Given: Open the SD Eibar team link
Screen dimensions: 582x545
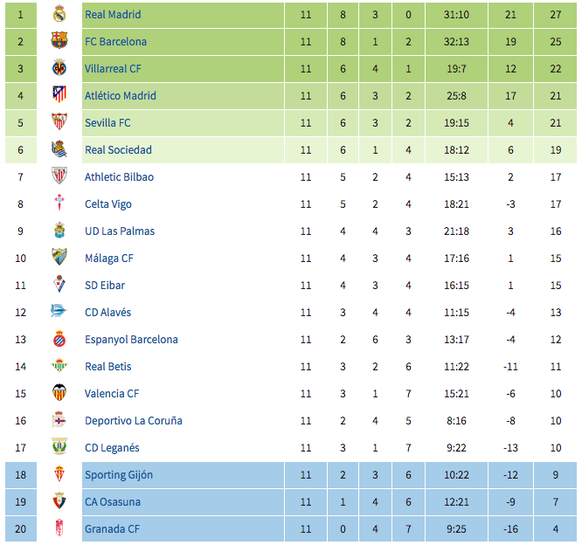Looking at the screenshot, I should pyautogui.click(x=105, y=285).
